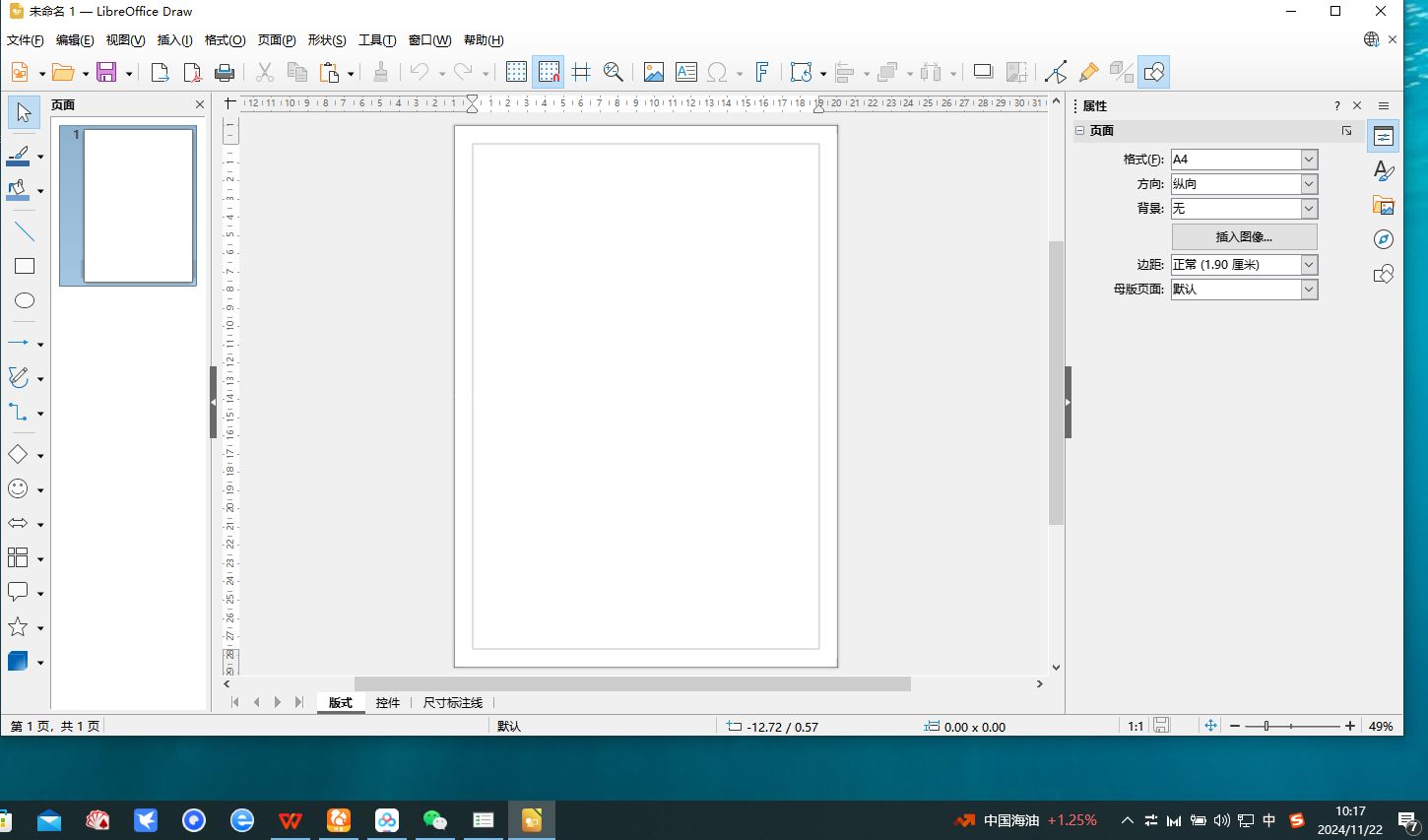This screenshot has height=840, width=1428.
Task: Open the 形状(S) menu
Action: pyautogui.click(x=327, y=40)
